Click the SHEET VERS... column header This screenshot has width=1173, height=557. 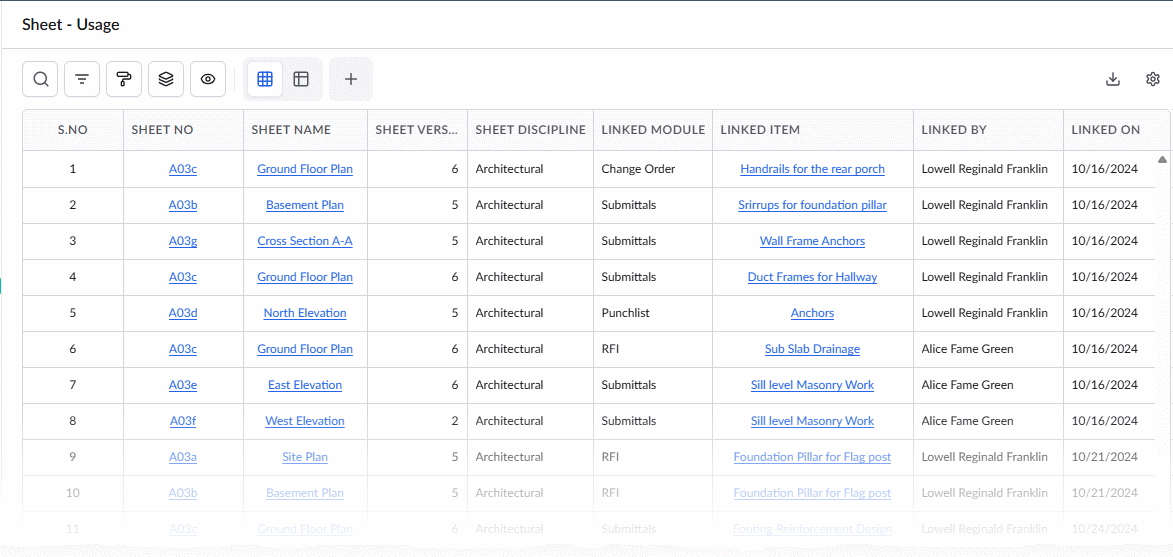pyautogui.click(x=417, y=130)
